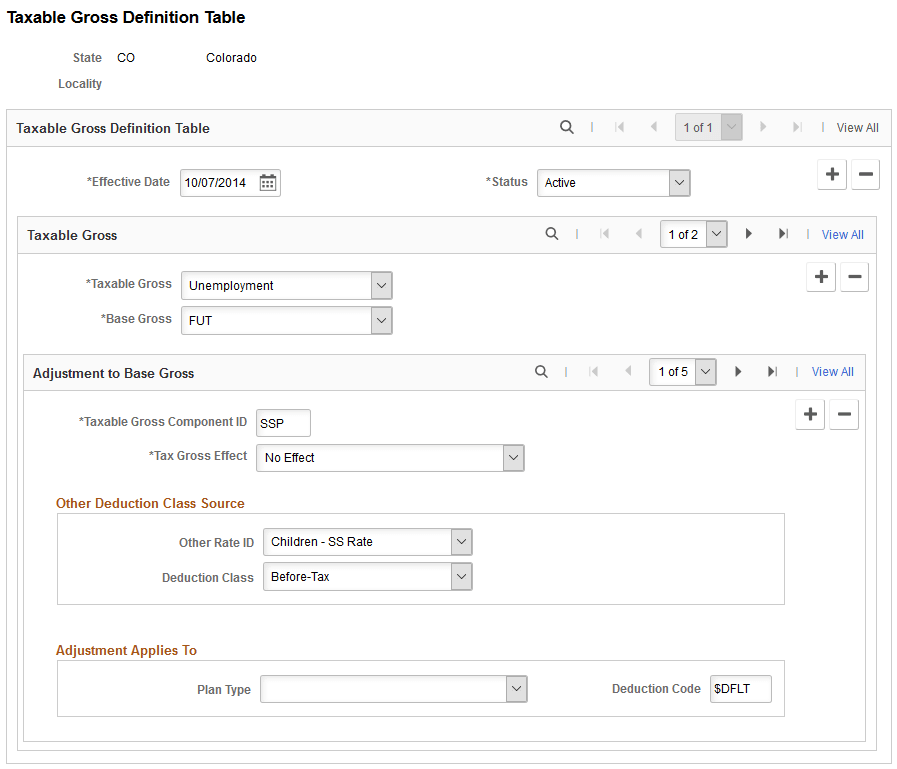Add a new Taxable Gross row

[820, 277]
